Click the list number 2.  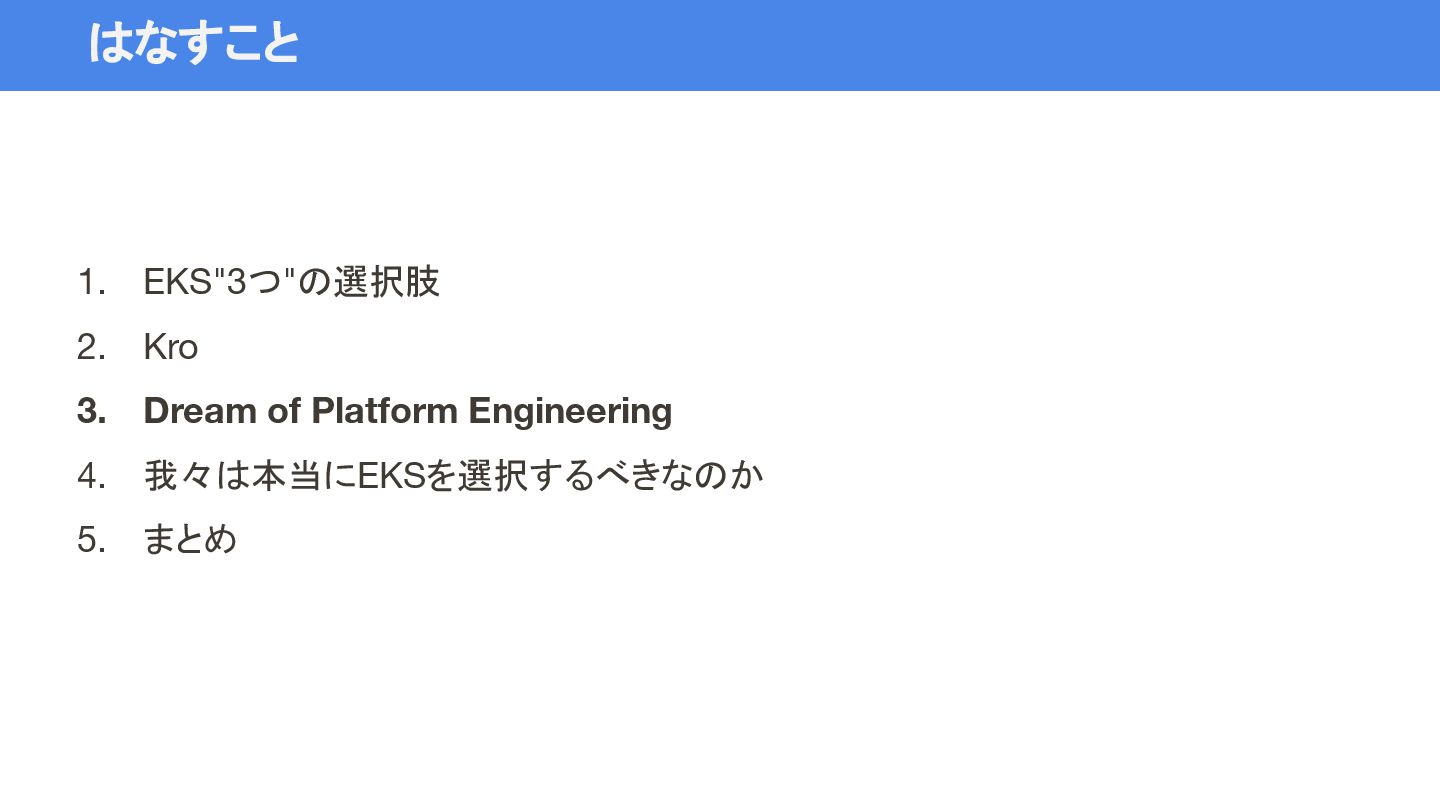coord(91,347)
